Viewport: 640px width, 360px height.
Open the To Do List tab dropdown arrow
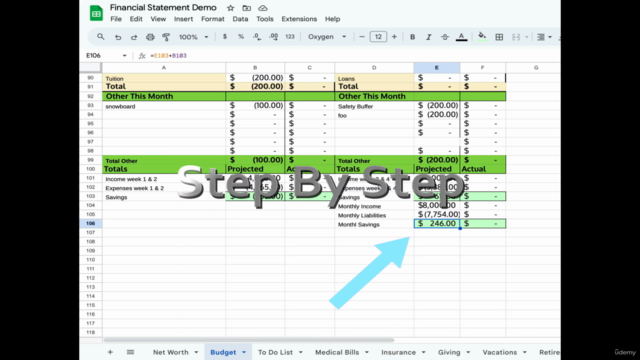301,352
